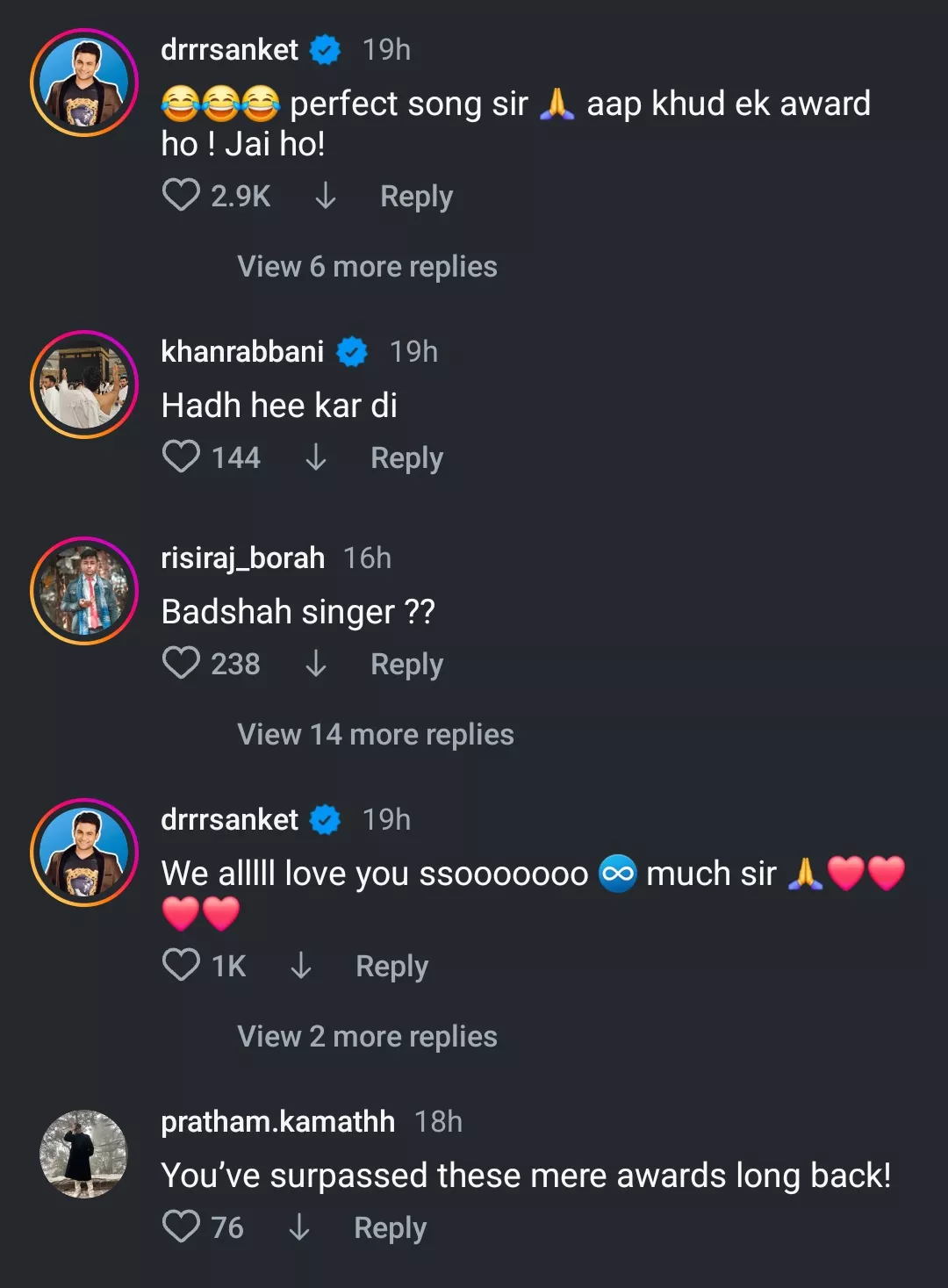The image size is (948, 1288).
Task: Expand "View 6 more replies"
Action: coord(367,266)
